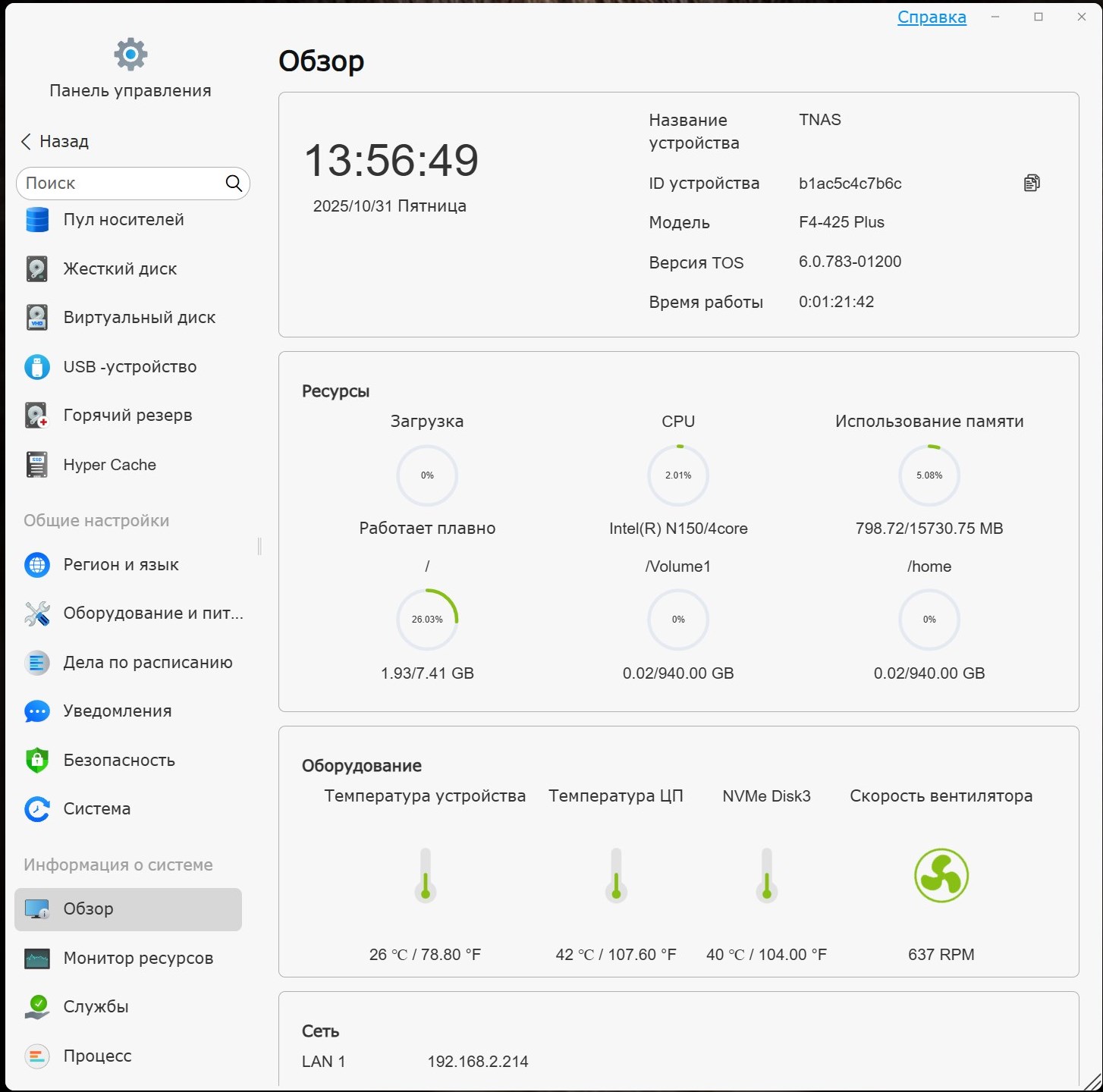
Task: Click the storage pool icon (Пул носителей)
Action: [37, 220]
